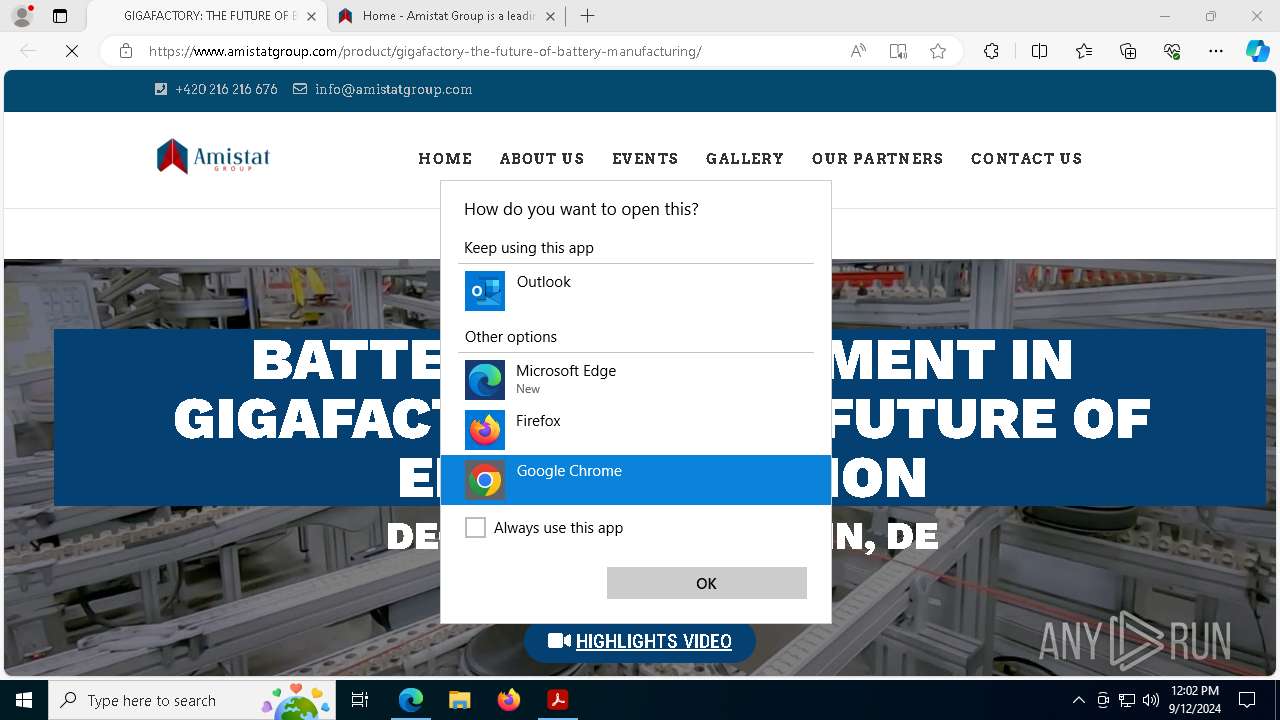Open Edge Settings and more menu
1280x720 pixels.
[1216, 51]
